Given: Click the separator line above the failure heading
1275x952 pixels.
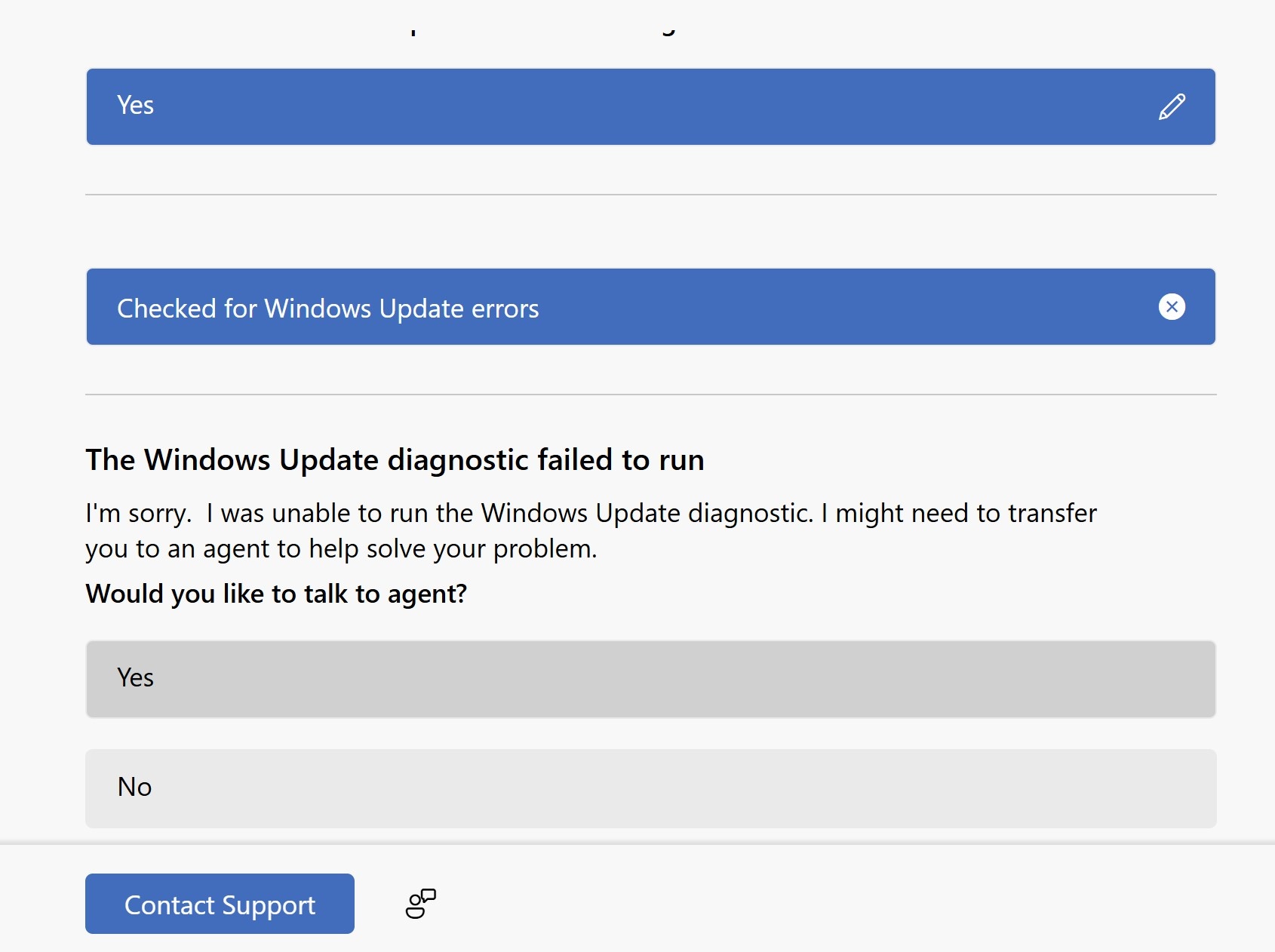Looking at the screenshot, I should [650, 394].
